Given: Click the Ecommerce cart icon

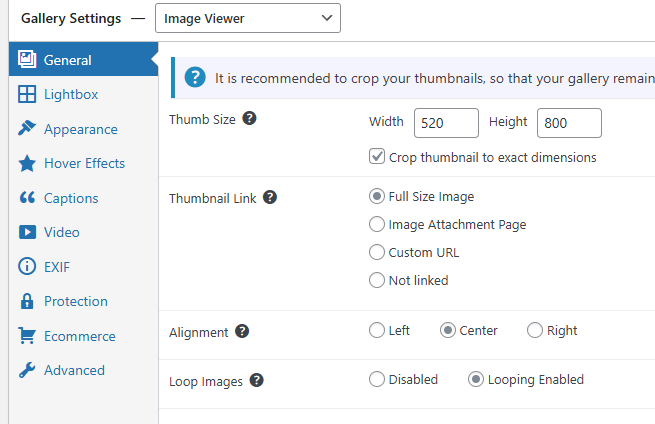Looking at the screenshot, I should [27, 336].
